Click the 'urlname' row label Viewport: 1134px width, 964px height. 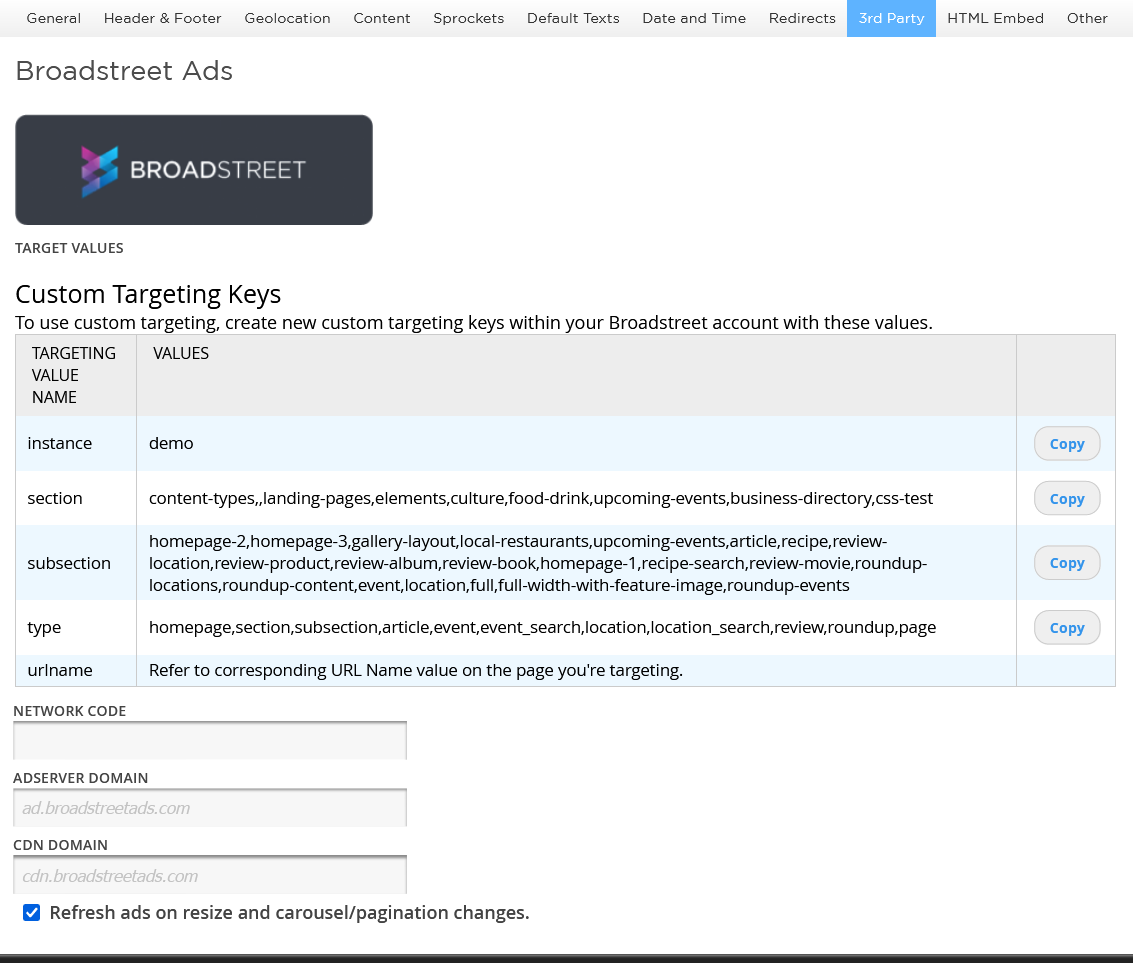click(x=60, y=670)
